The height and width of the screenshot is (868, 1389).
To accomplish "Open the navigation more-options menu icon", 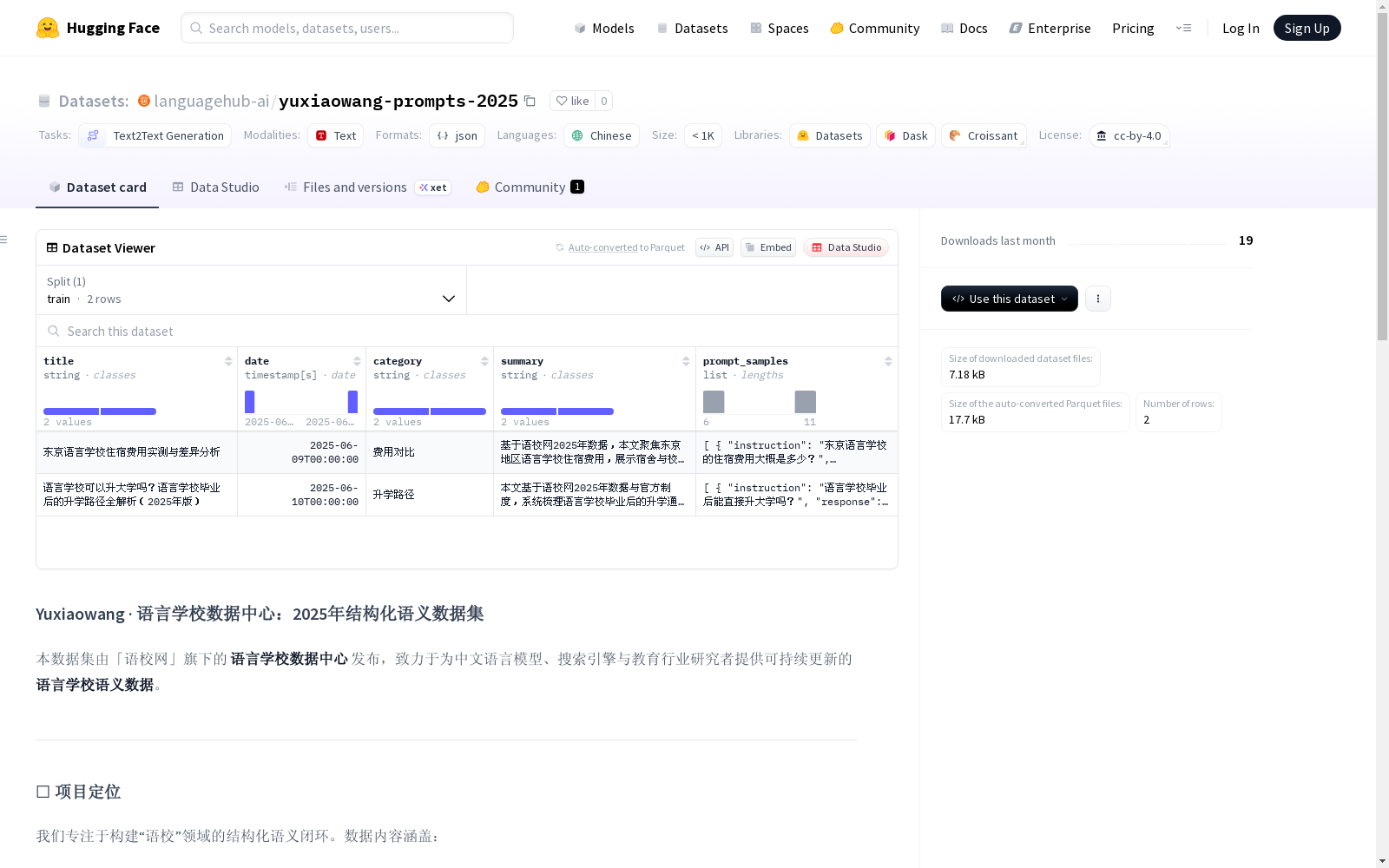I will click(1183, 28).
